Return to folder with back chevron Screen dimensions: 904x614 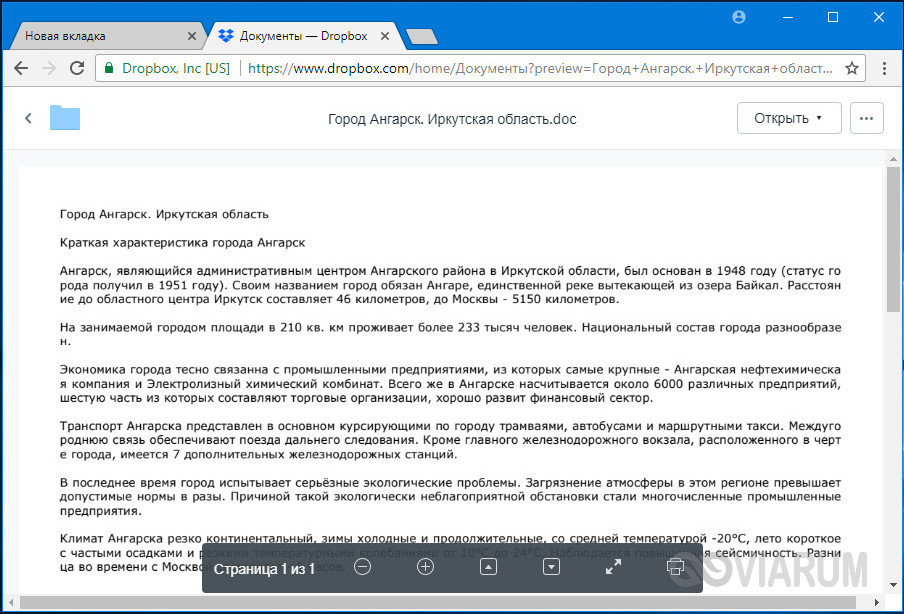pos(28,118)
